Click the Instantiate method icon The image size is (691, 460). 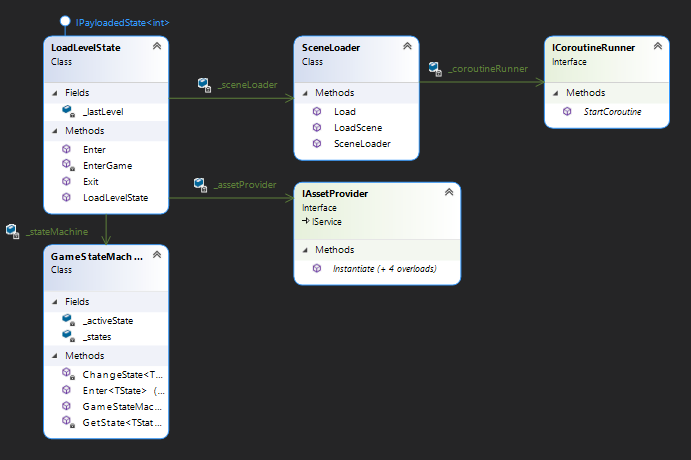click(x=316, y=268)
